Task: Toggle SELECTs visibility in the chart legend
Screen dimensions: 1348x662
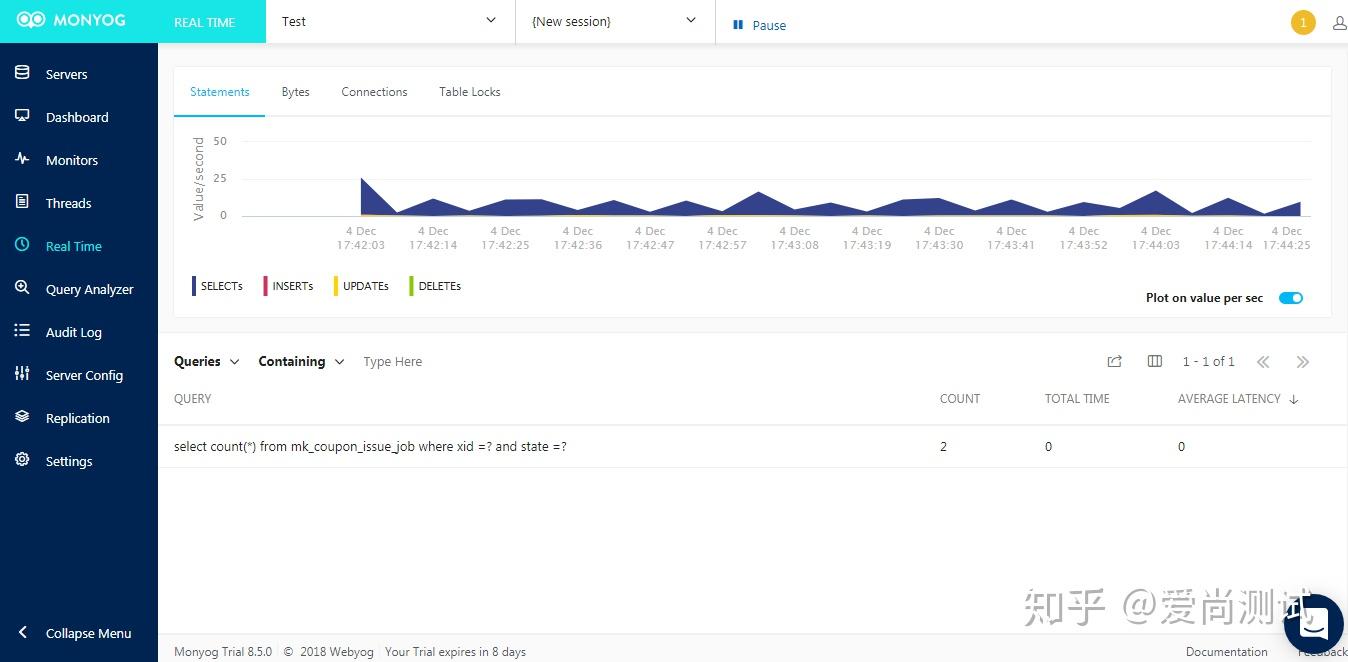Action: pyautogui.click(x=219, y=286)
